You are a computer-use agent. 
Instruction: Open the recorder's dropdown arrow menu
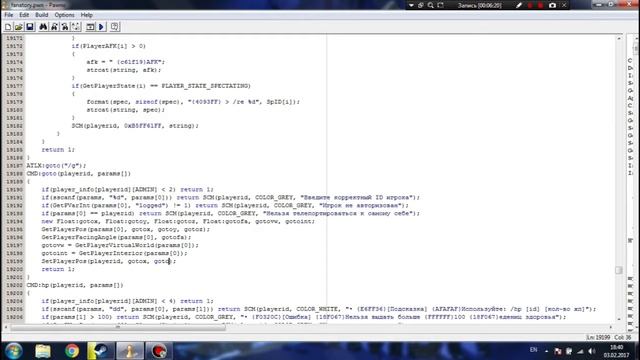(x=411, y=5)
